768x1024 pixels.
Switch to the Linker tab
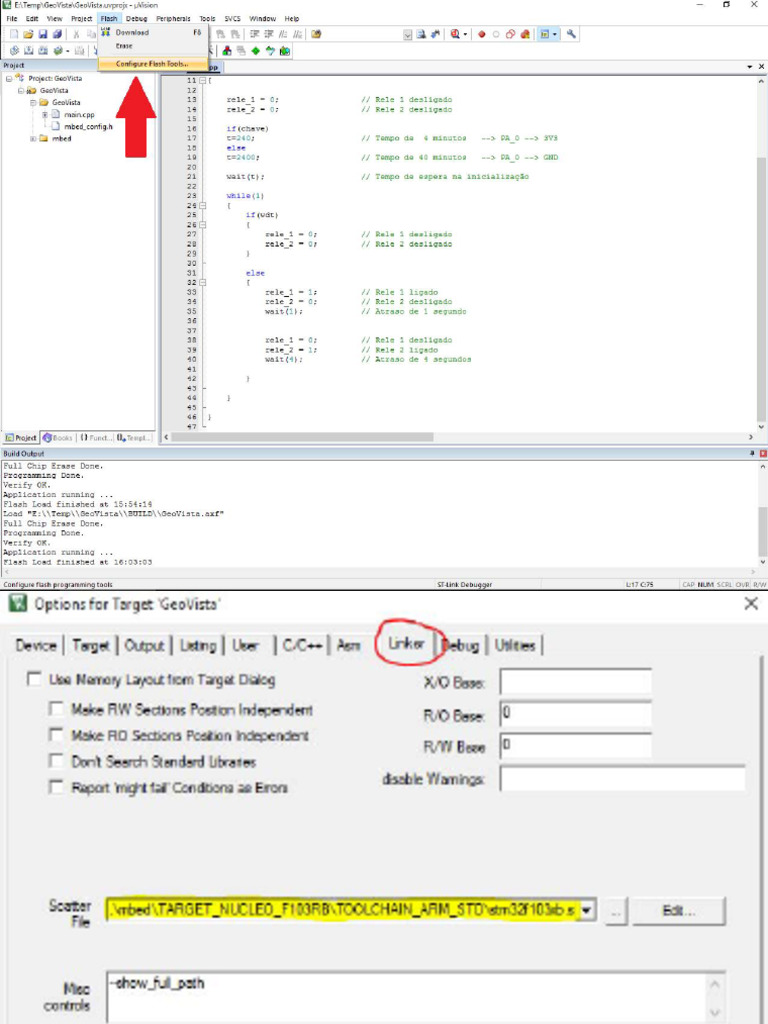coord(406,644)
